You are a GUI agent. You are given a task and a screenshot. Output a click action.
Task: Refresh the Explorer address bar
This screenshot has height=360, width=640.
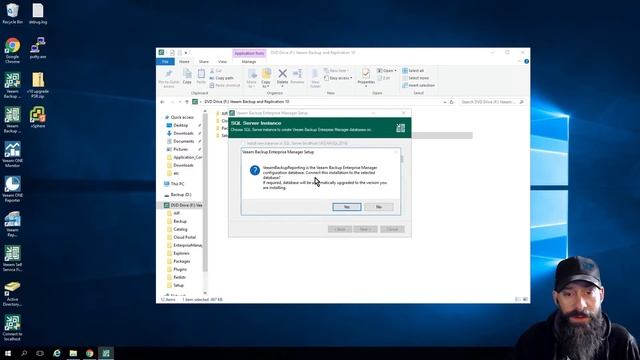point(452,102)
